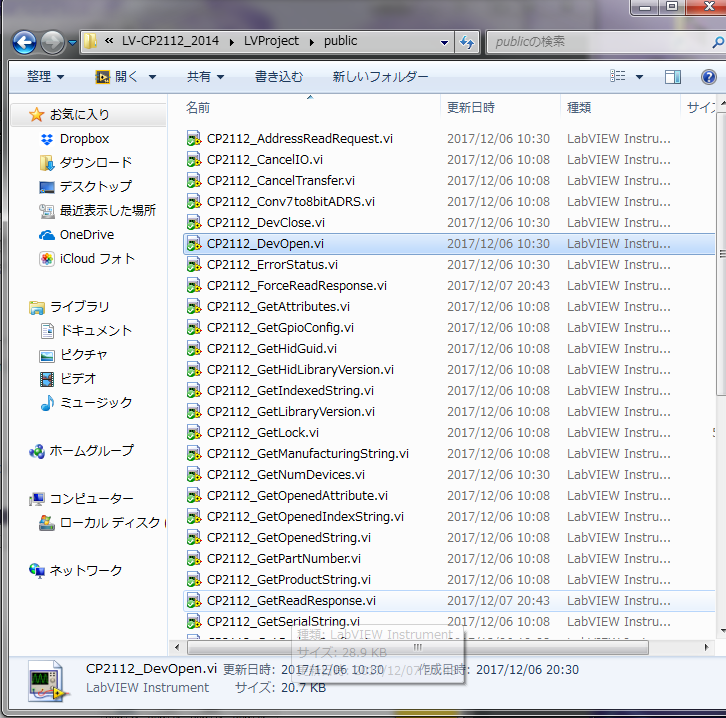Select CP2112_GetReadResponse.vi file icon
726x718 pixels.
coord(194,601)
